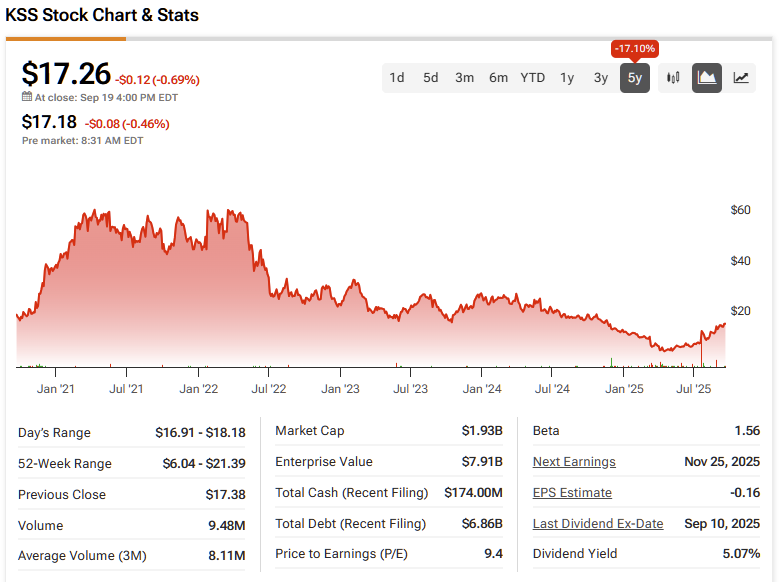Open the Next Earnings link
Viewport: 780px width, 582px height.
[574, 462]
